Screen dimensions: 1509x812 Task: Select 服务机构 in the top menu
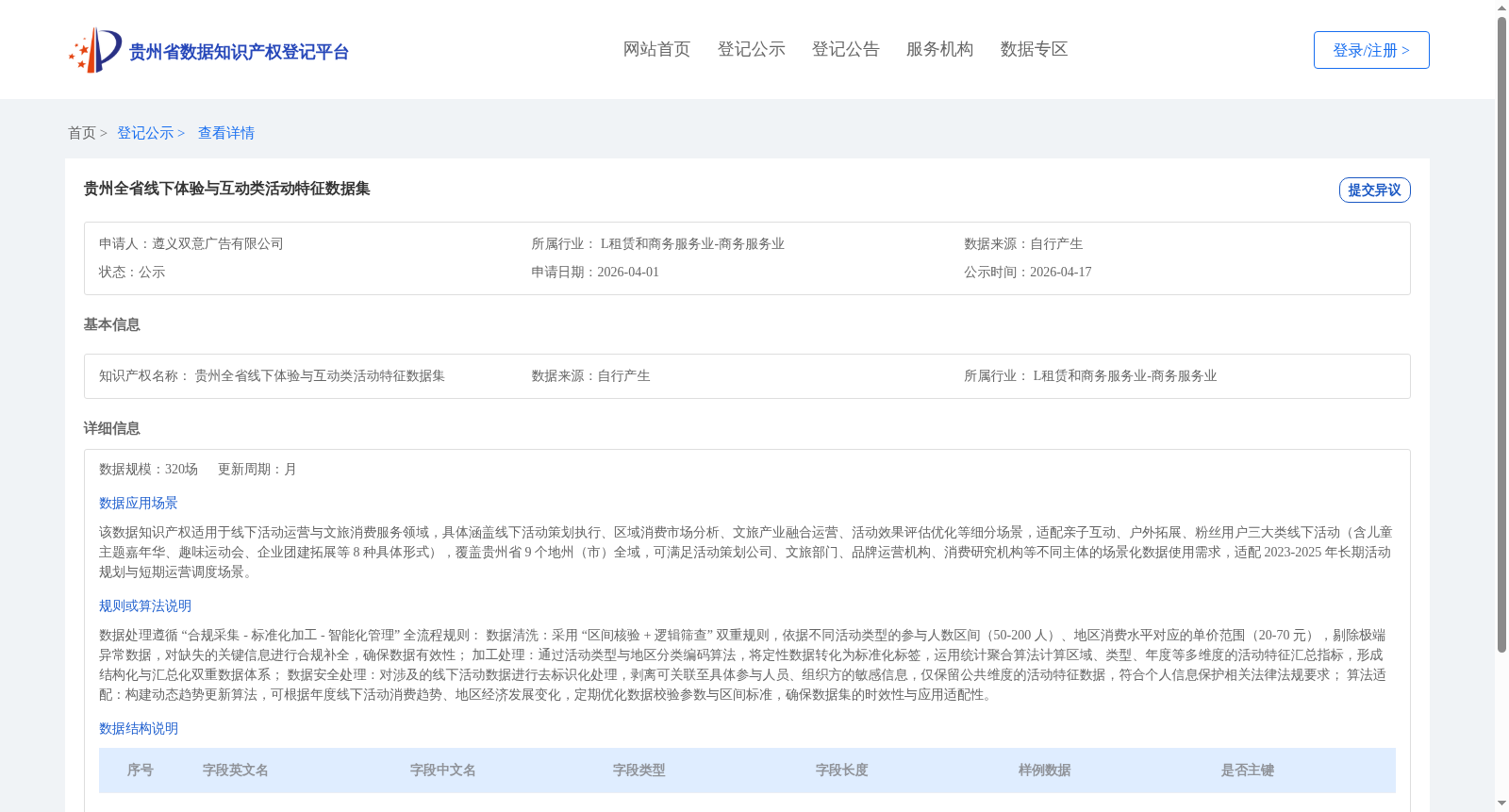coord(939,49)
